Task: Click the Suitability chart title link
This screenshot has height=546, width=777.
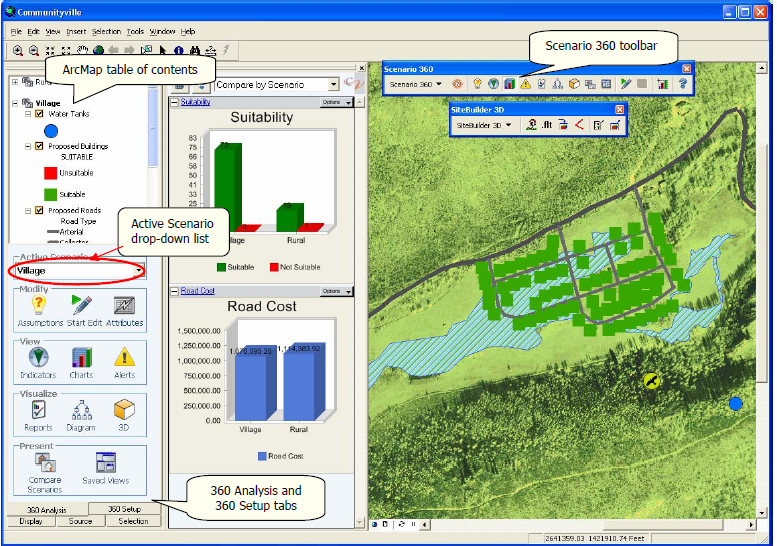Action: [196, 102]
